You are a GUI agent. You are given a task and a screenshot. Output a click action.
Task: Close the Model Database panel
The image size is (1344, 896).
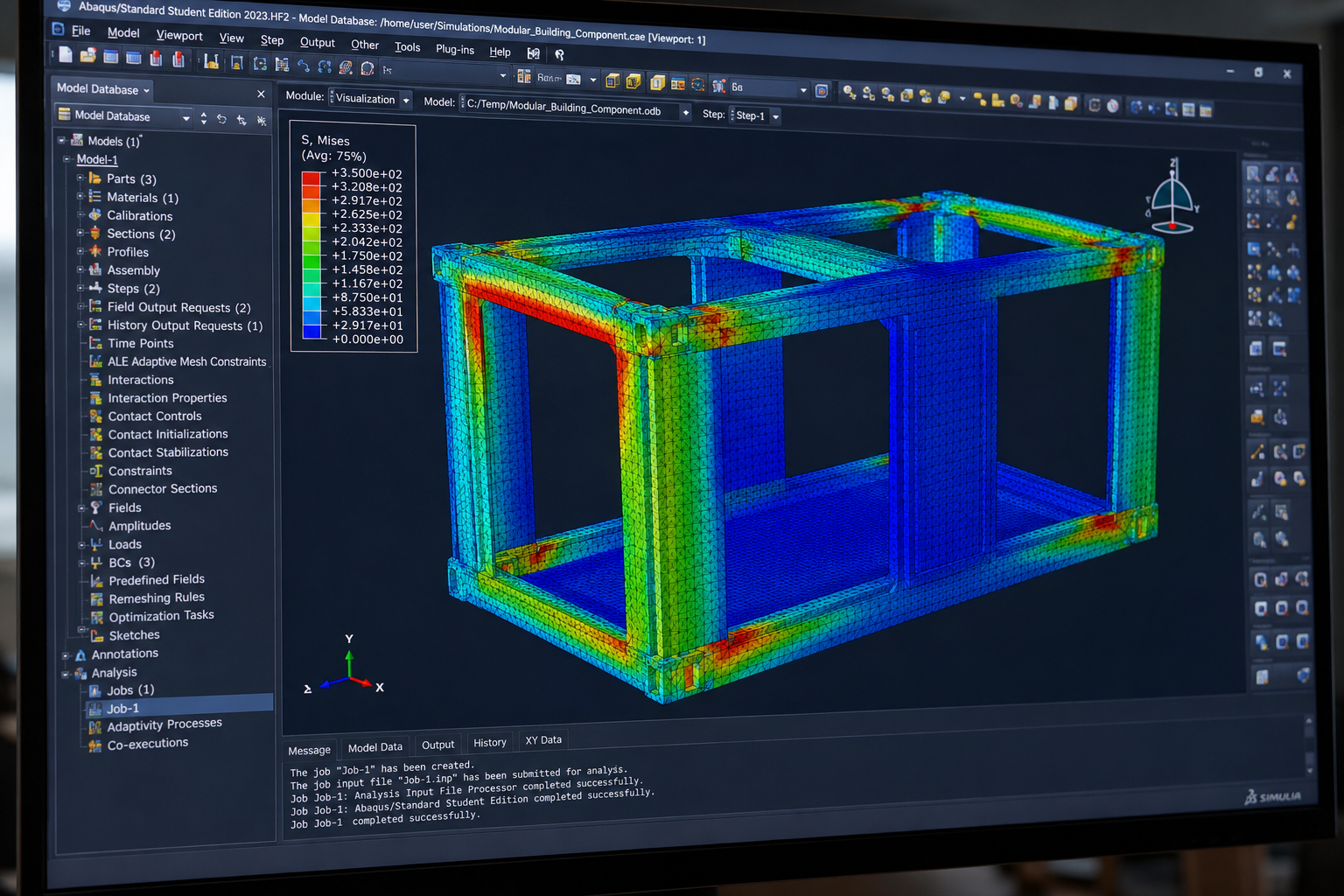(261, 94)
